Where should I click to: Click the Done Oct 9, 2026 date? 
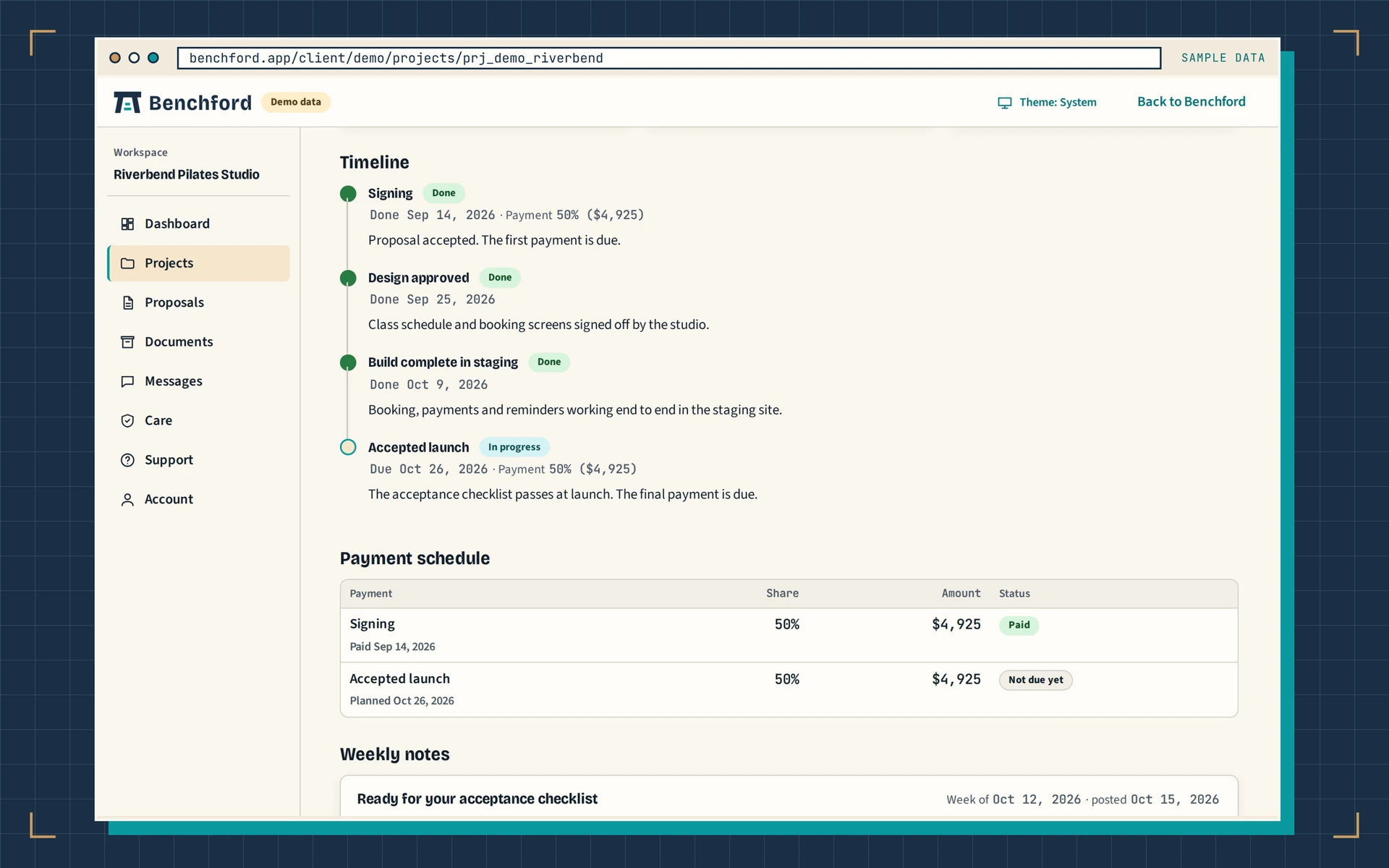click(428, 386)
